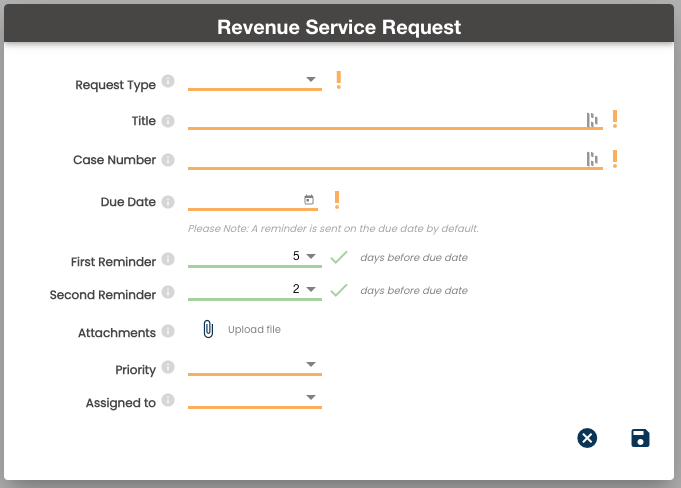Viewport: 681px width, 488px height.
Task: Click the info icon beside Case Number
Action: click(x=168, y=160)
